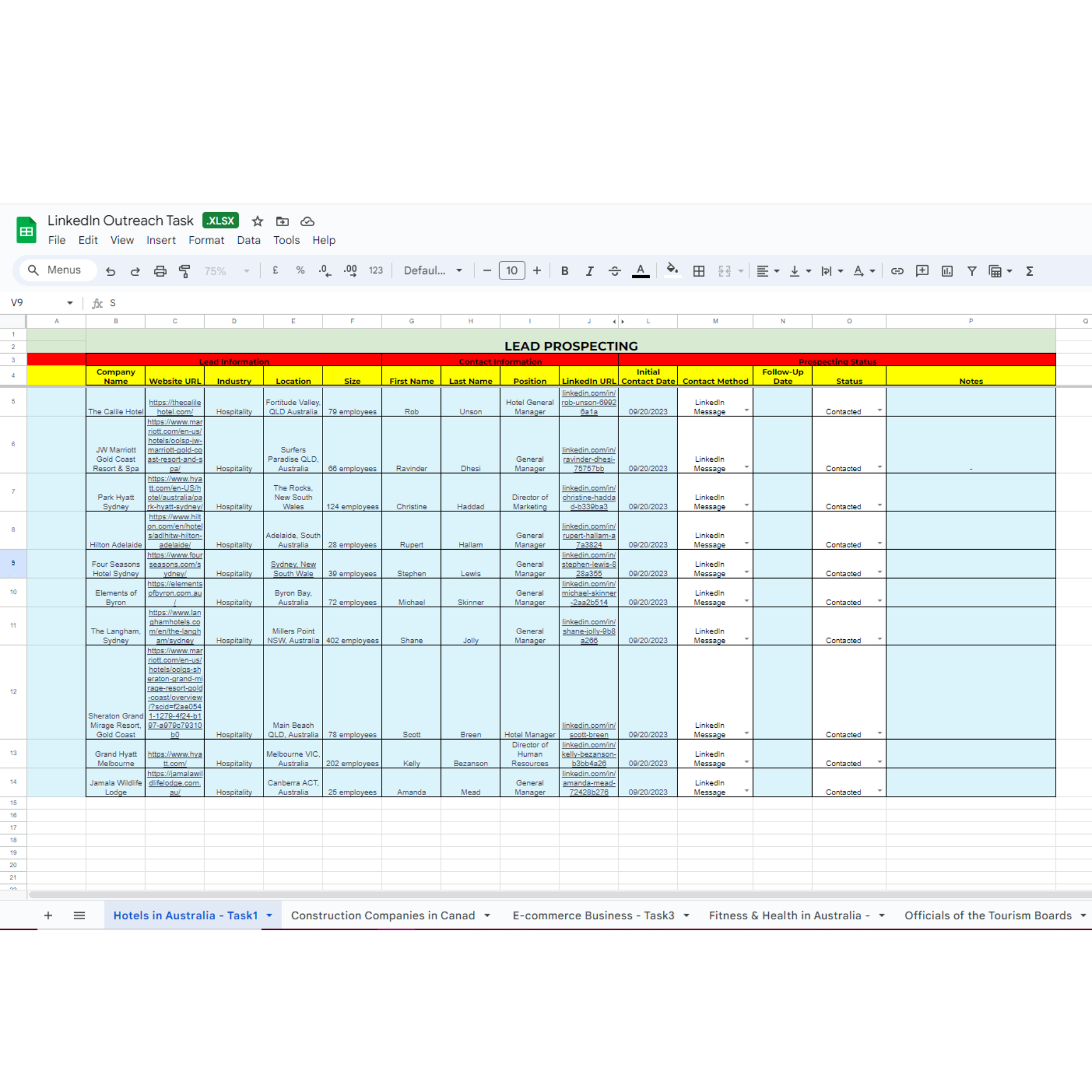Click the undo arrow icon
This screenshot has width=1092, height=1092.
click(111, 271)
